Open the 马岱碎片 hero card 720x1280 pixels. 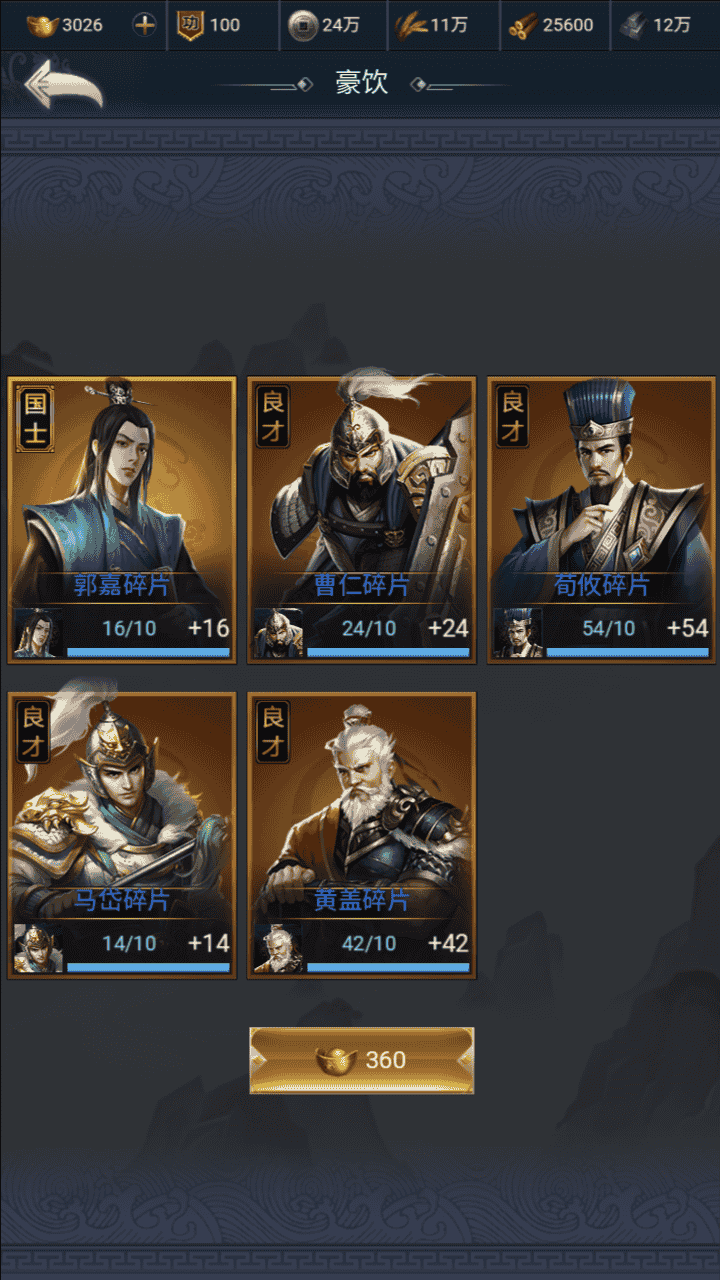tap(122, 835)
